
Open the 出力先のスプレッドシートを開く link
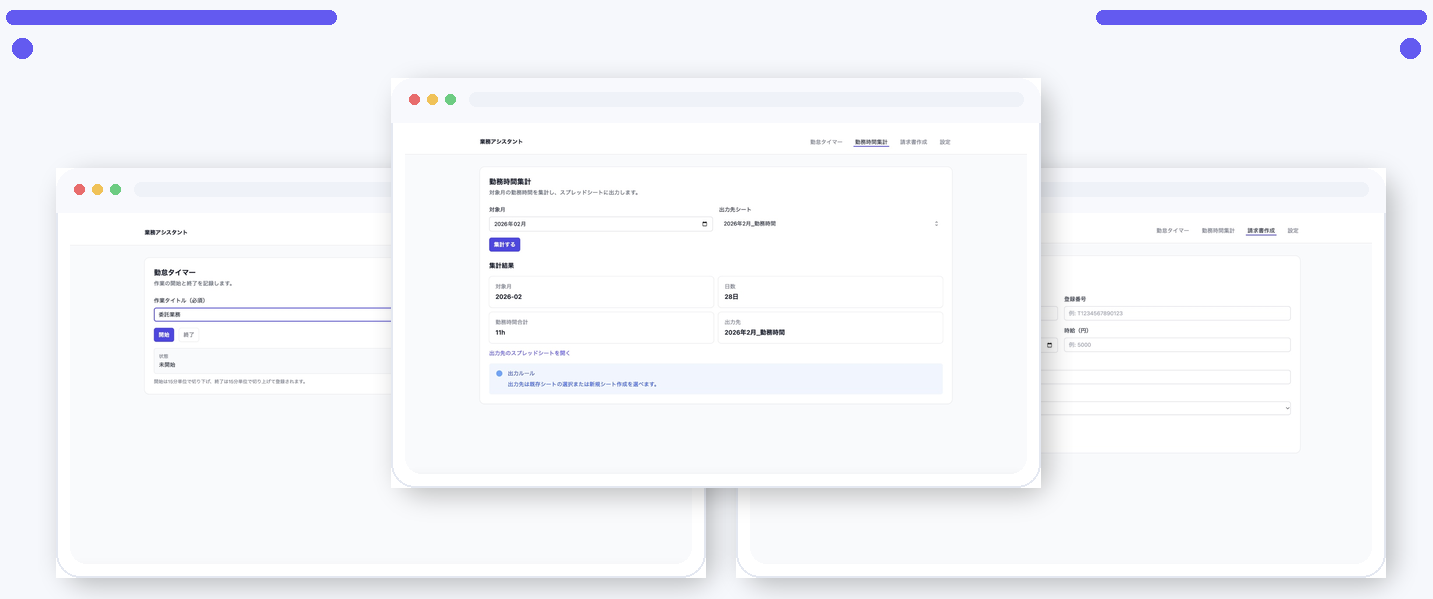point(529,353)
